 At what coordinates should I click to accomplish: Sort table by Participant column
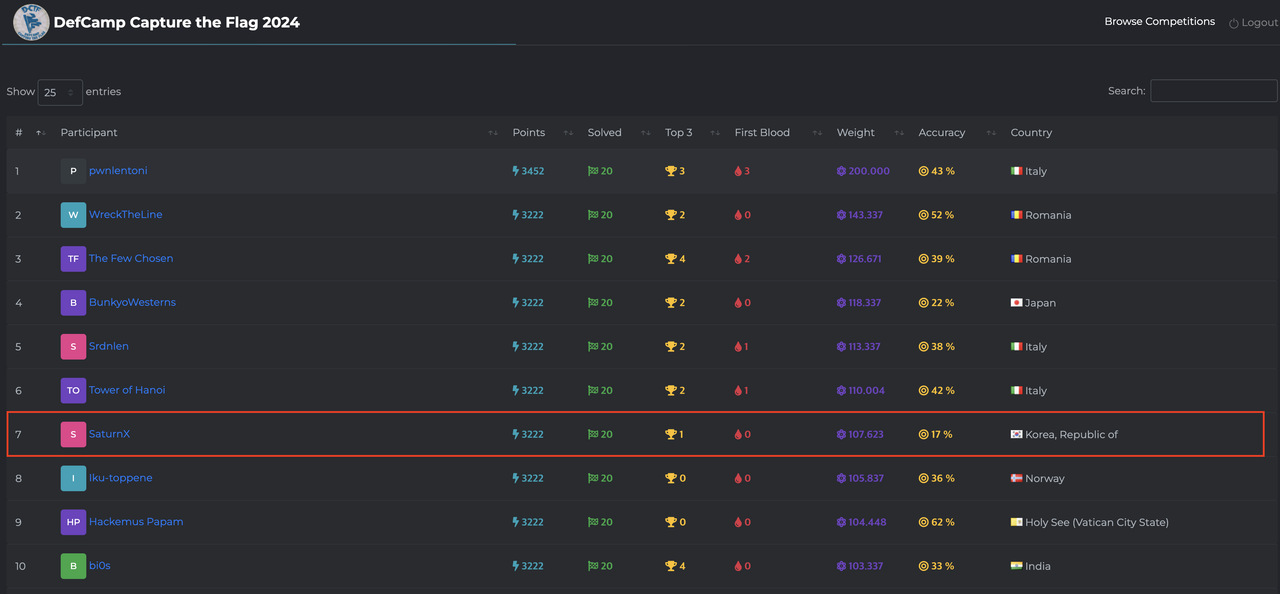click(x=279, y=133)
